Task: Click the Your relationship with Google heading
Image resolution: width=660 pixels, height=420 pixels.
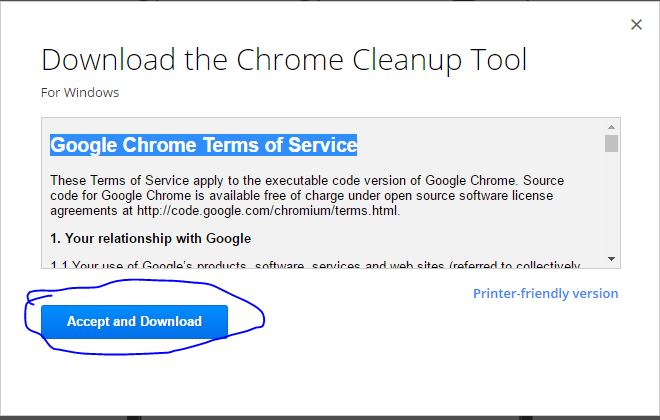Action: (151, 239)
